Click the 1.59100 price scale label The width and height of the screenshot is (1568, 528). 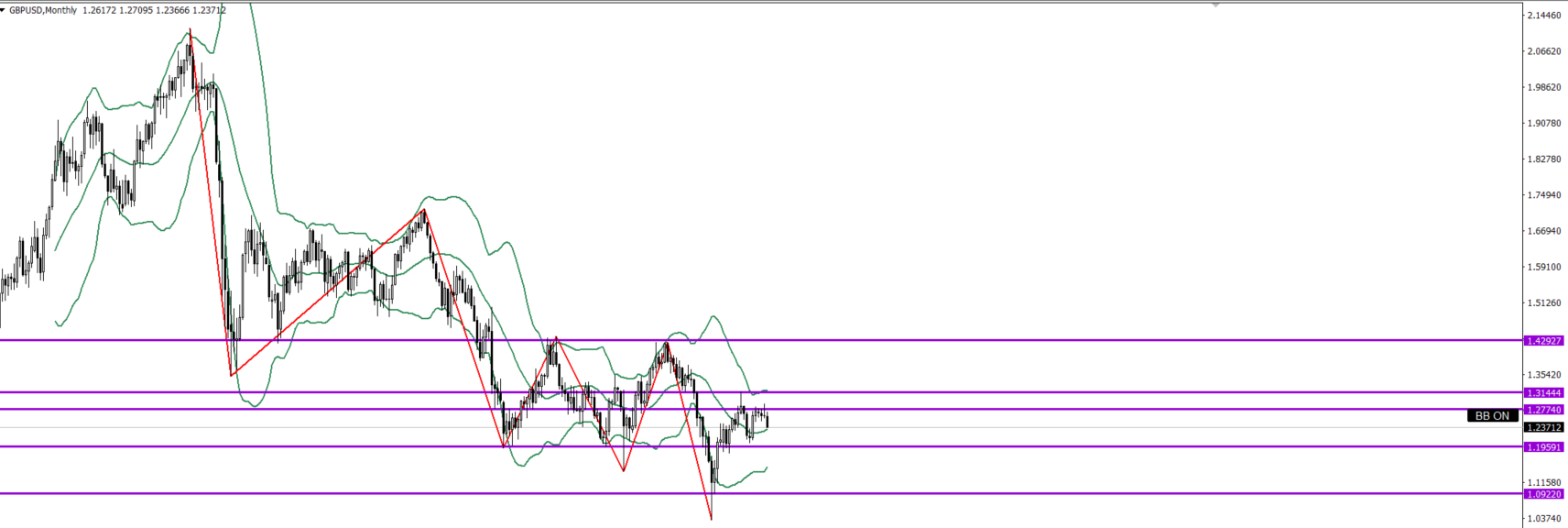pos(1543,268)
